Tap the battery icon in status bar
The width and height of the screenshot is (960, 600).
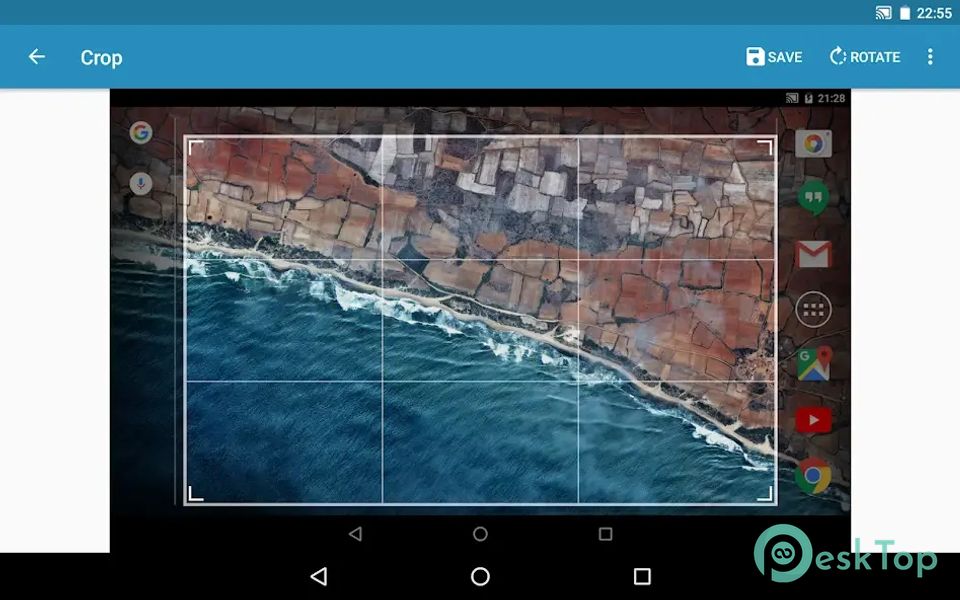click(x=905, y=13)
